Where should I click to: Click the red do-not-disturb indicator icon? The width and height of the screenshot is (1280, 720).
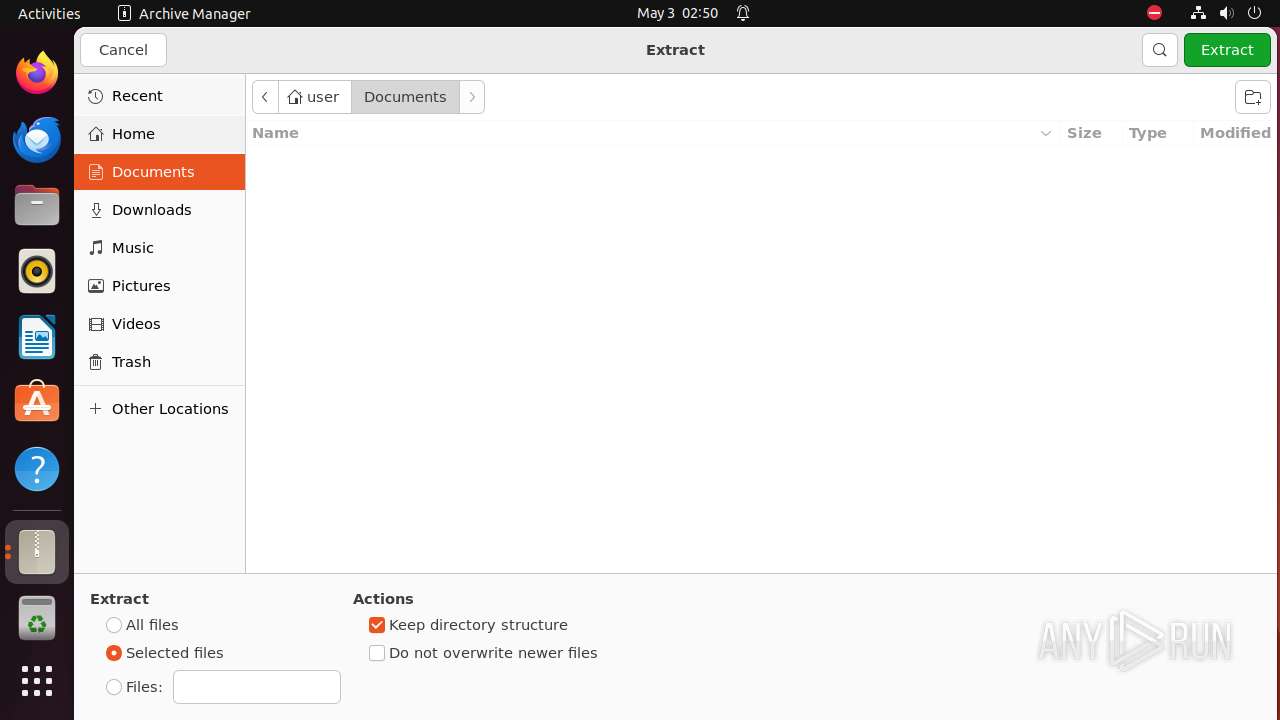[x=1154, y=13]
